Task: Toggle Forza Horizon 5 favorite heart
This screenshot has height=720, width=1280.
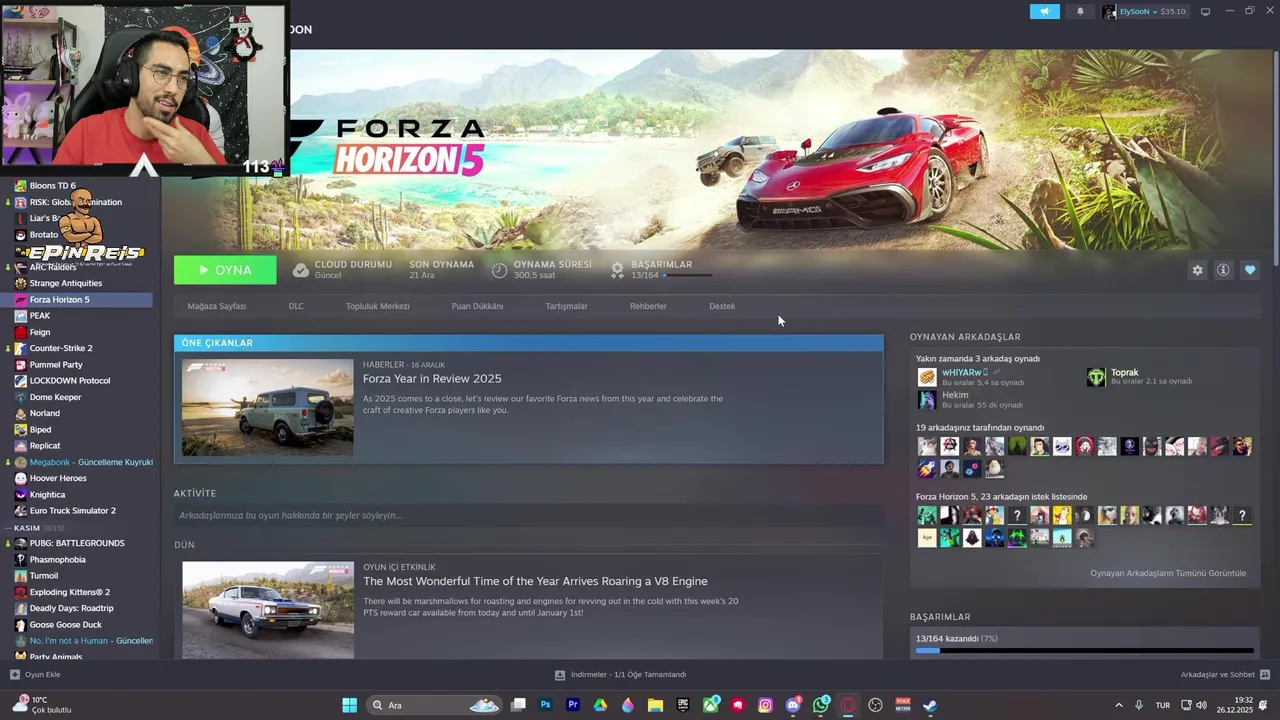Action: [x=1250, y=270]
